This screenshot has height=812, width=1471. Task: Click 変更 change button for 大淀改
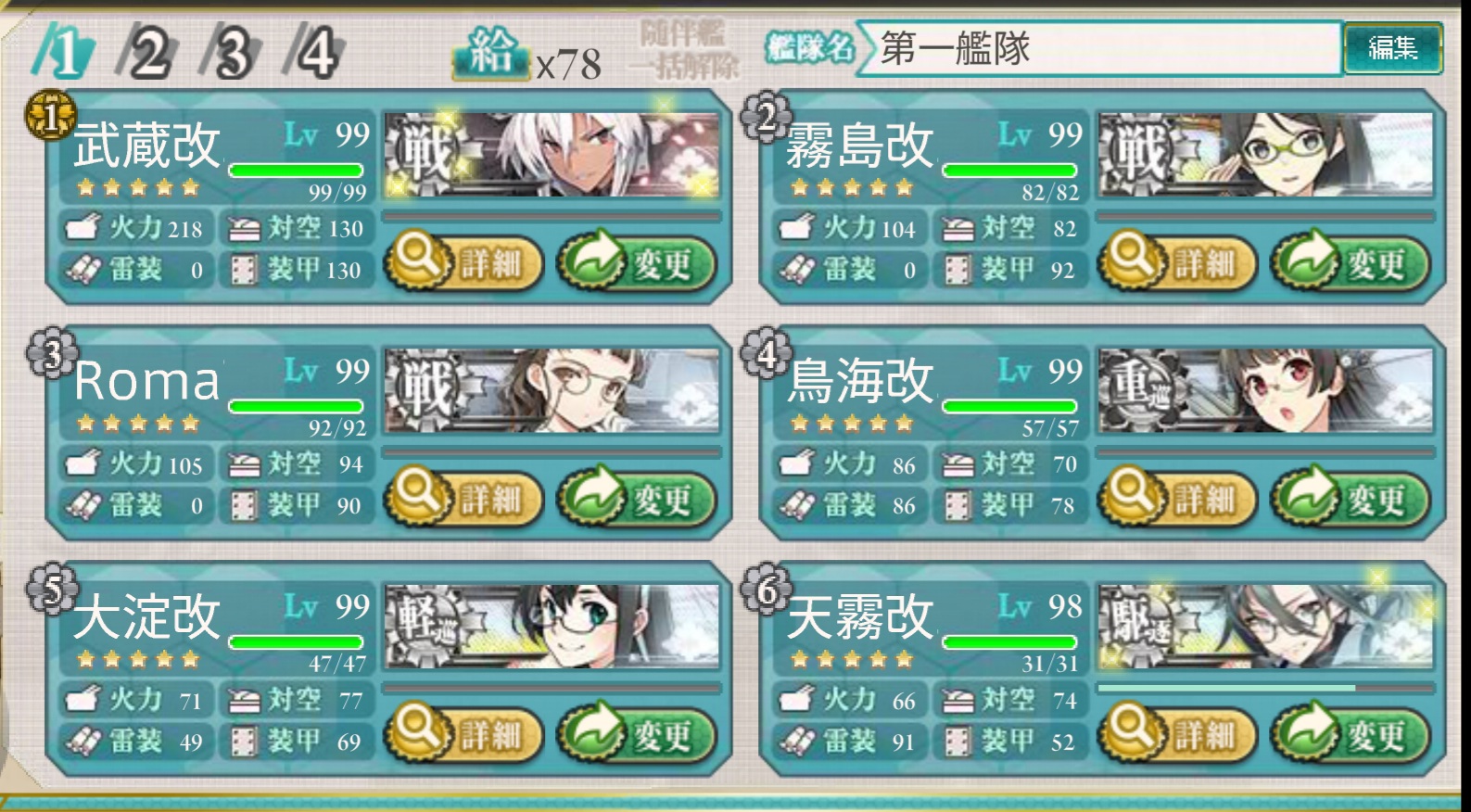tap(637, 735)
